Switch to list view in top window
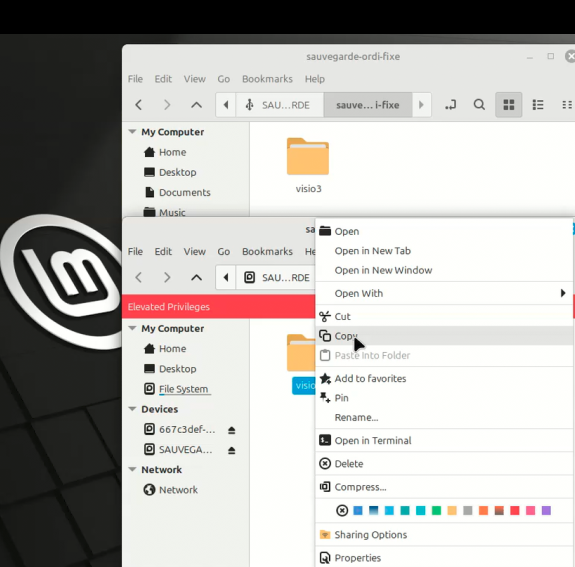 point(538,105)
